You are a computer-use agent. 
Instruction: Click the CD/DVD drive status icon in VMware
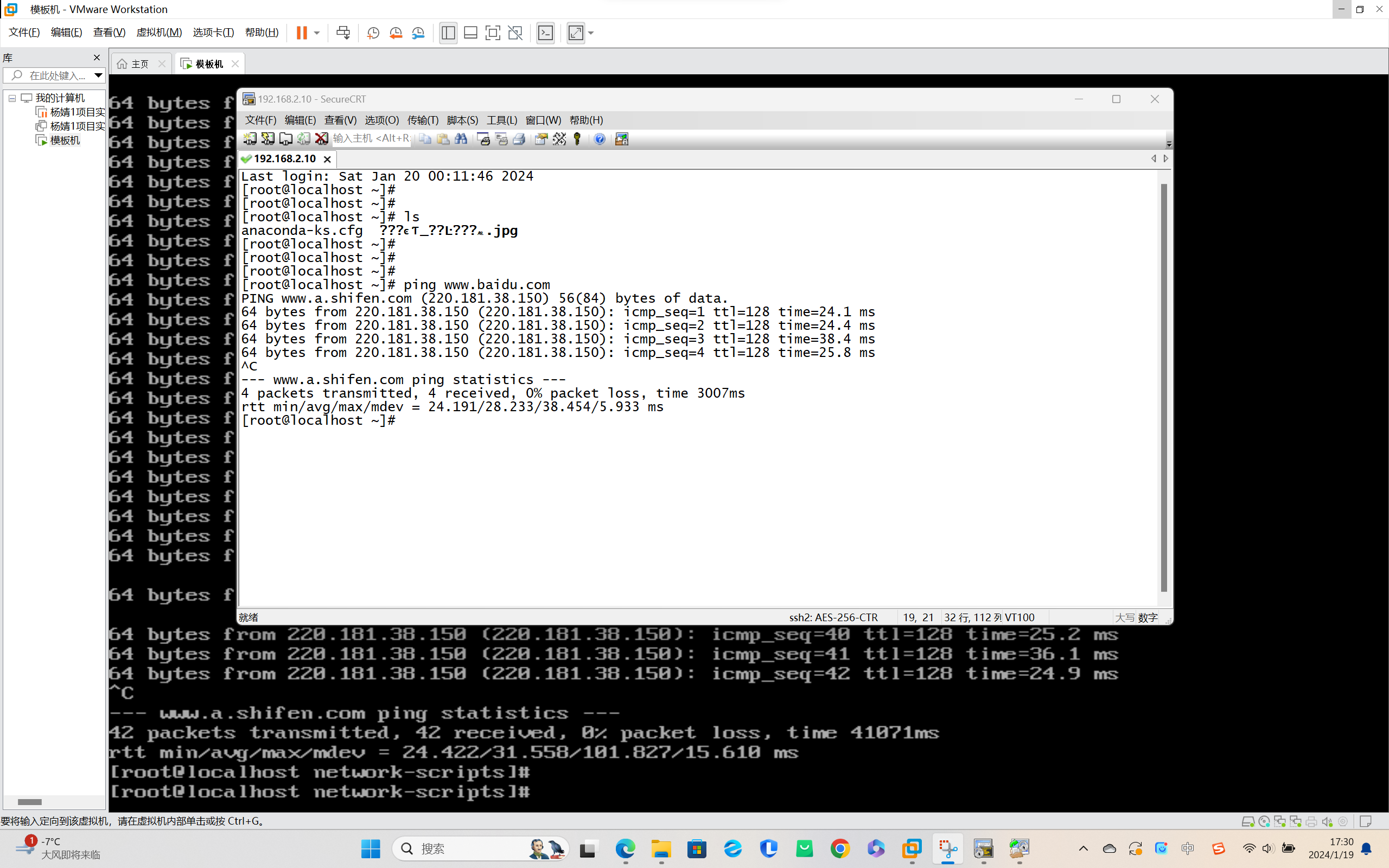click(1263, 821)
